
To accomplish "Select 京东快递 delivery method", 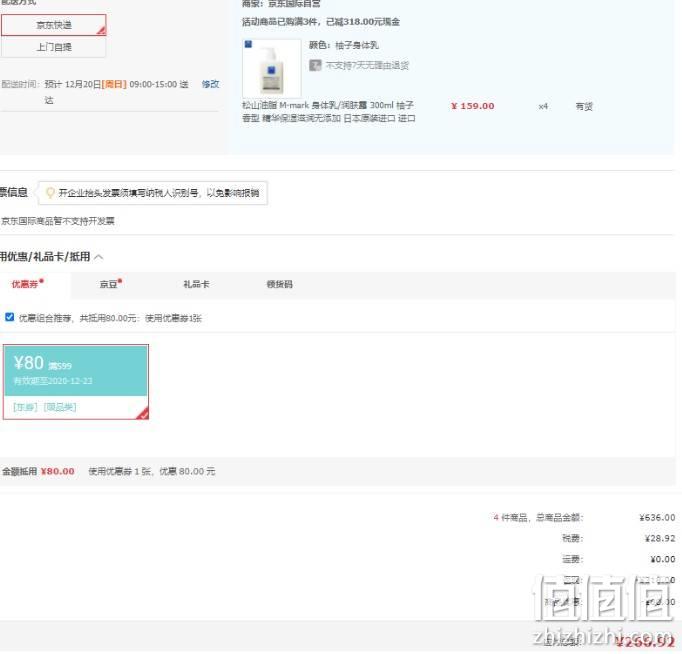I will coord(53,25).
